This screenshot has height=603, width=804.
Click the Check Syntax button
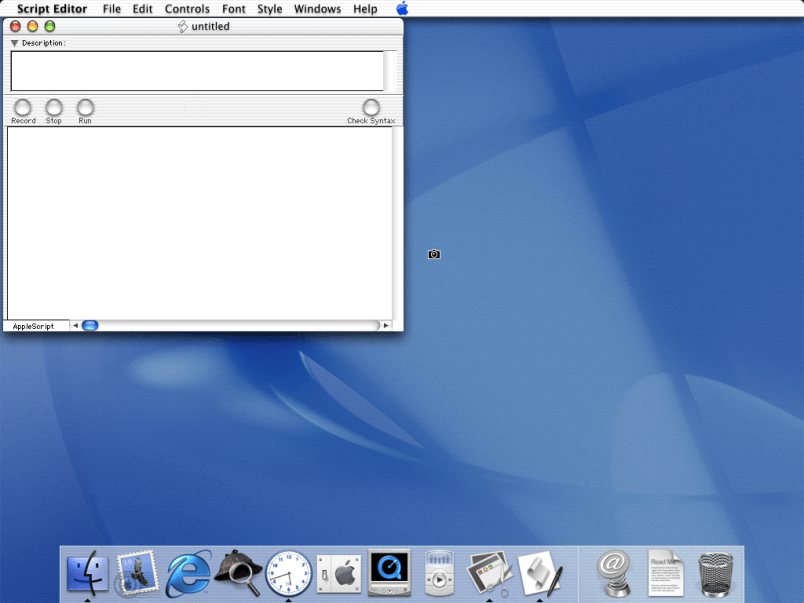tap(371, 108)
